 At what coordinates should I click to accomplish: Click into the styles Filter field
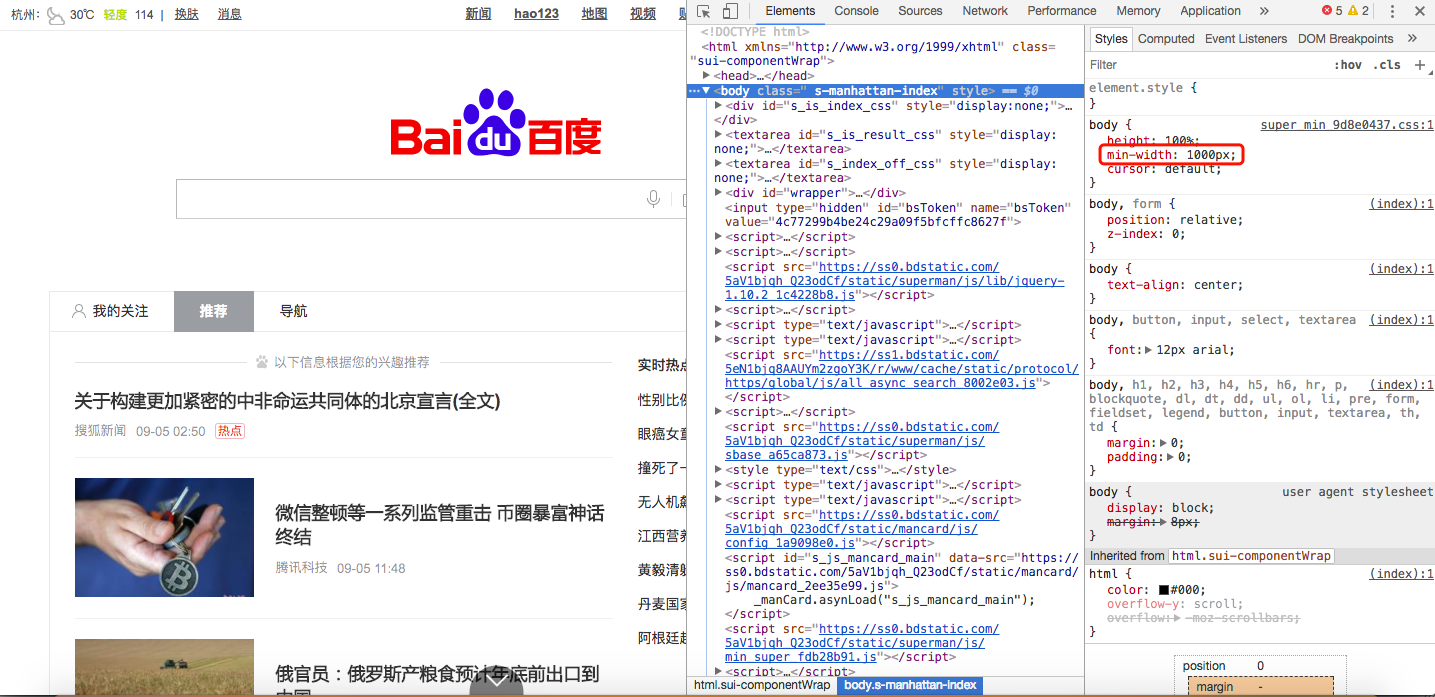(1200, 65)
